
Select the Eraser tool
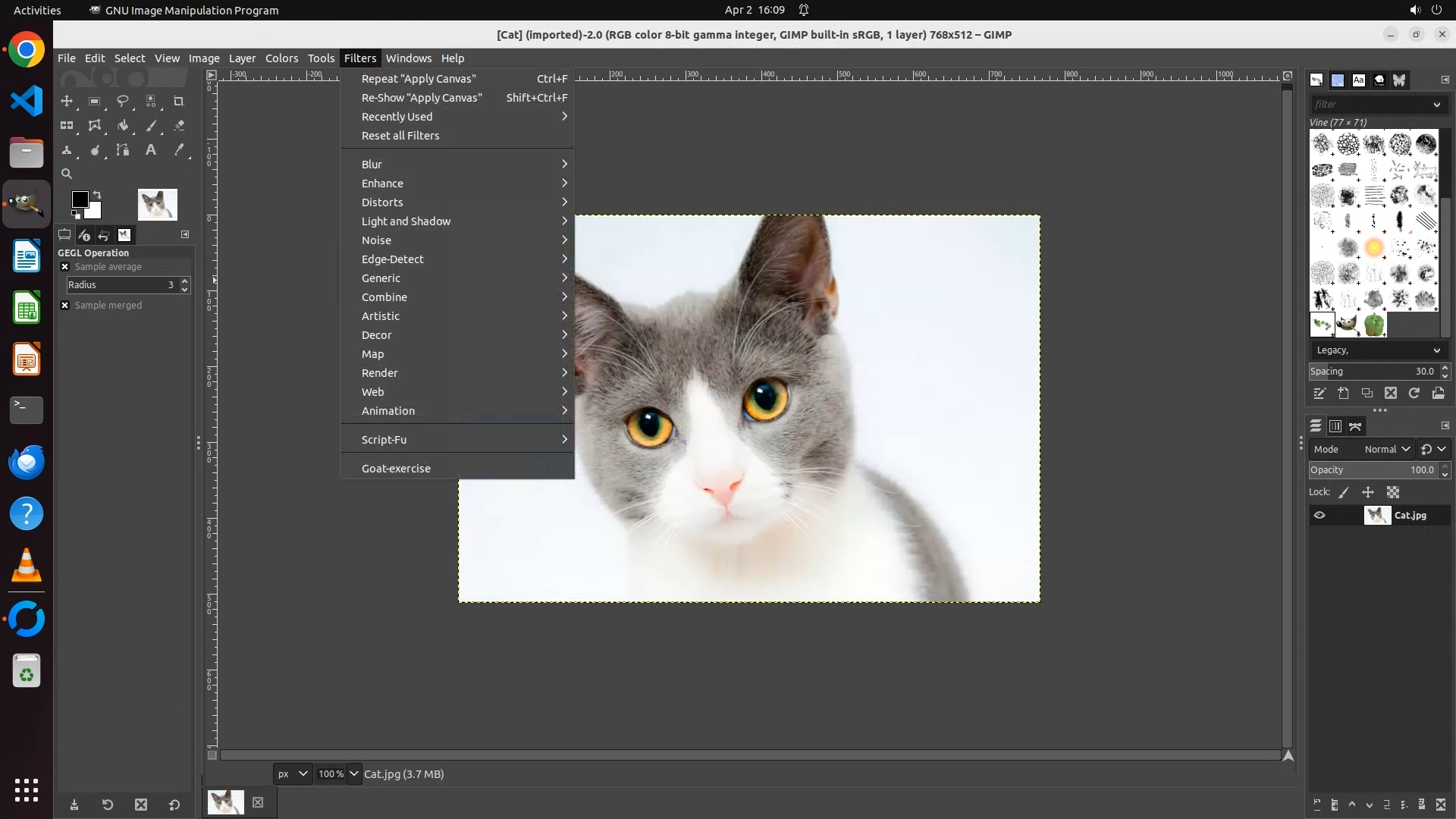click(179, 126)
